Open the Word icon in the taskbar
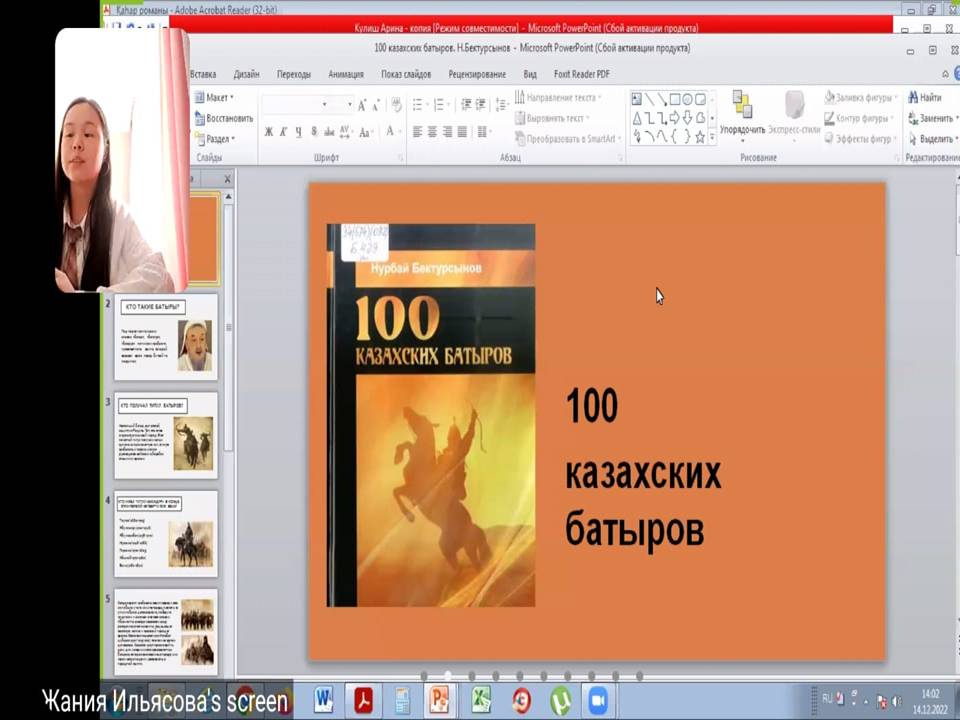Image resolution: width=960 pixels, height=720 pixels. 324,699
